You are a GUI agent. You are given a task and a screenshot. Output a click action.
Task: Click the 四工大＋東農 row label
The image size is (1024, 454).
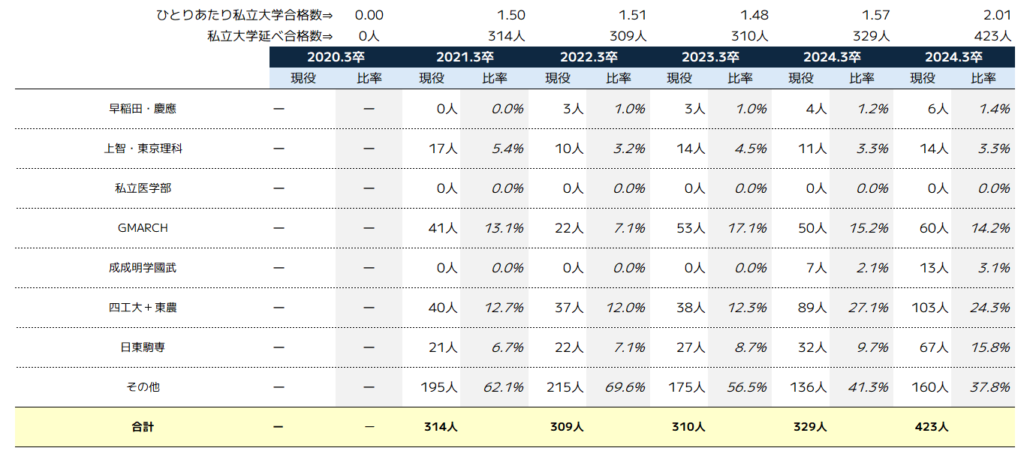tap(142, 308)
